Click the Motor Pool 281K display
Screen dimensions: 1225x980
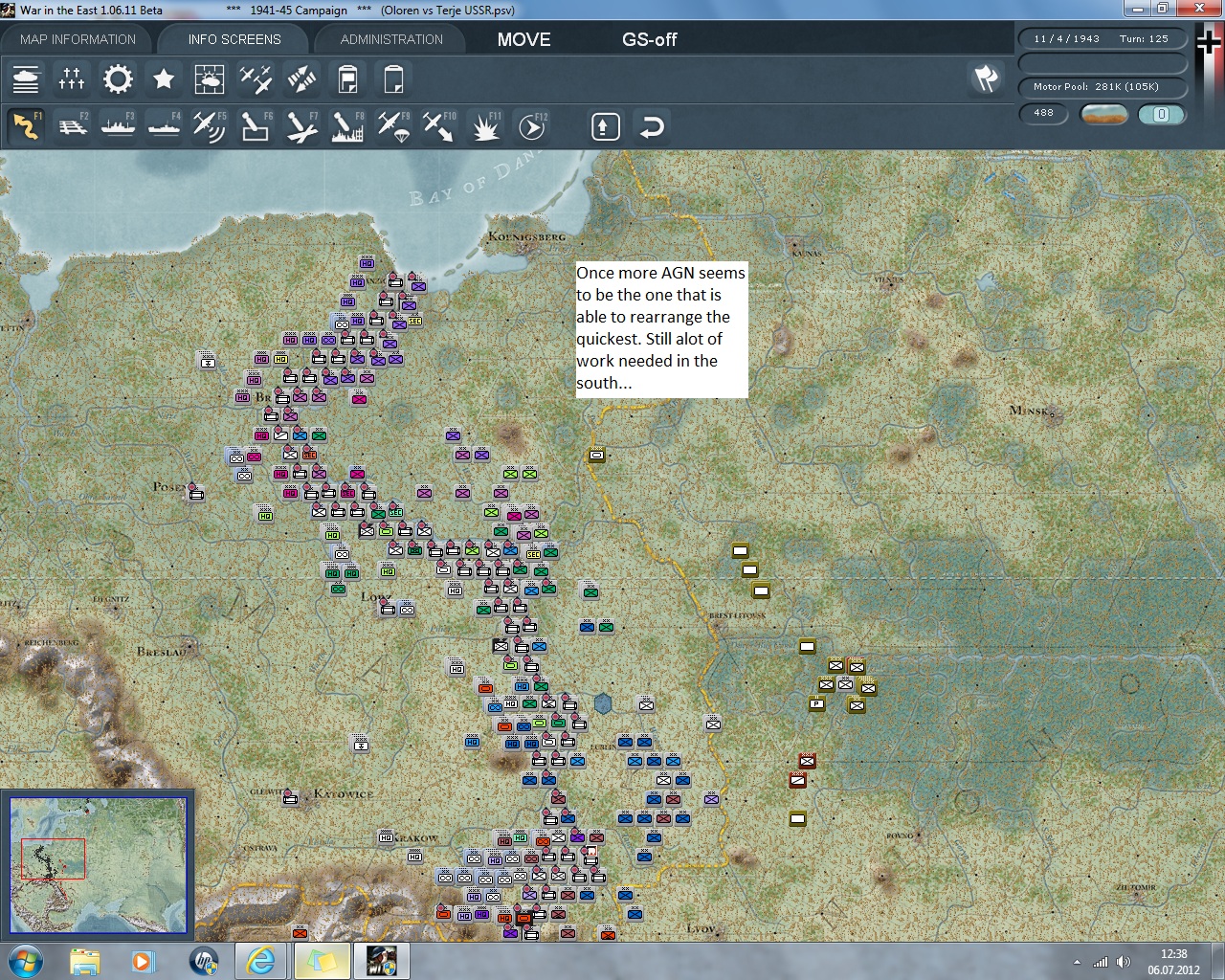[x=1102, y=87]
